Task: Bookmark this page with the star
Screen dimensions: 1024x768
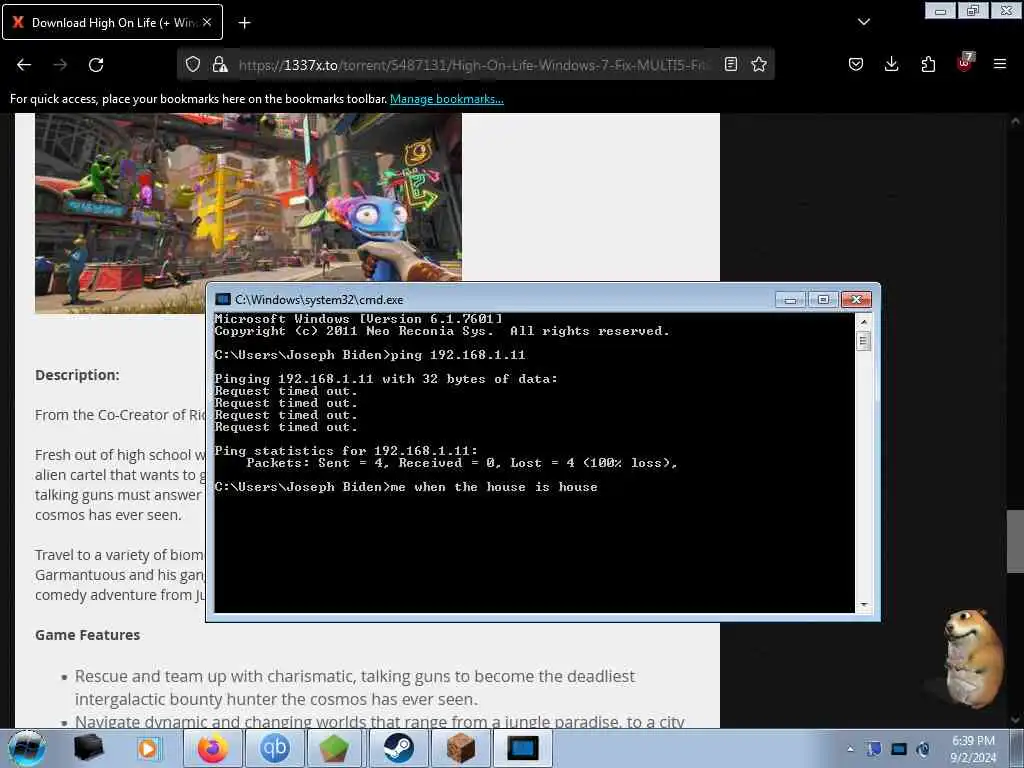Action: (x=759, y=64)
